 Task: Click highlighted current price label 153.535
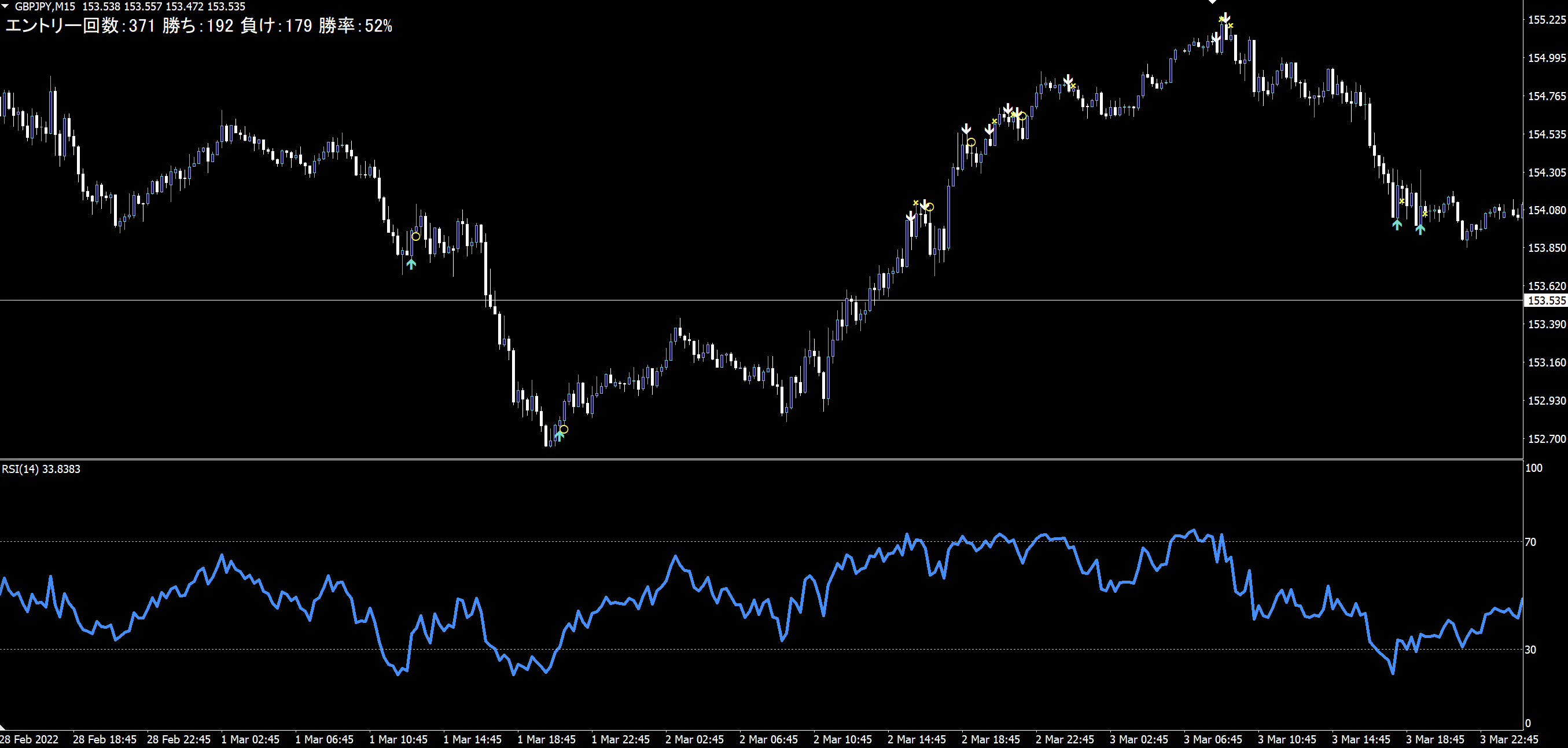pyautogui.click(x=1546, y=300)
